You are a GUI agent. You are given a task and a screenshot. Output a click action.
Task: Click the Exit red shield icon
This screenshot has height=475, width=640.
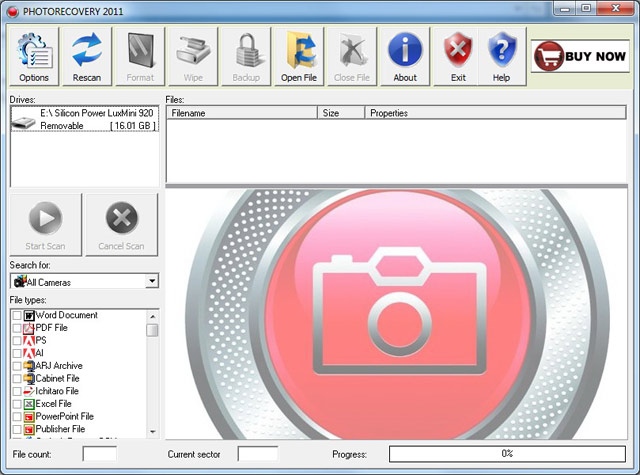458,50
